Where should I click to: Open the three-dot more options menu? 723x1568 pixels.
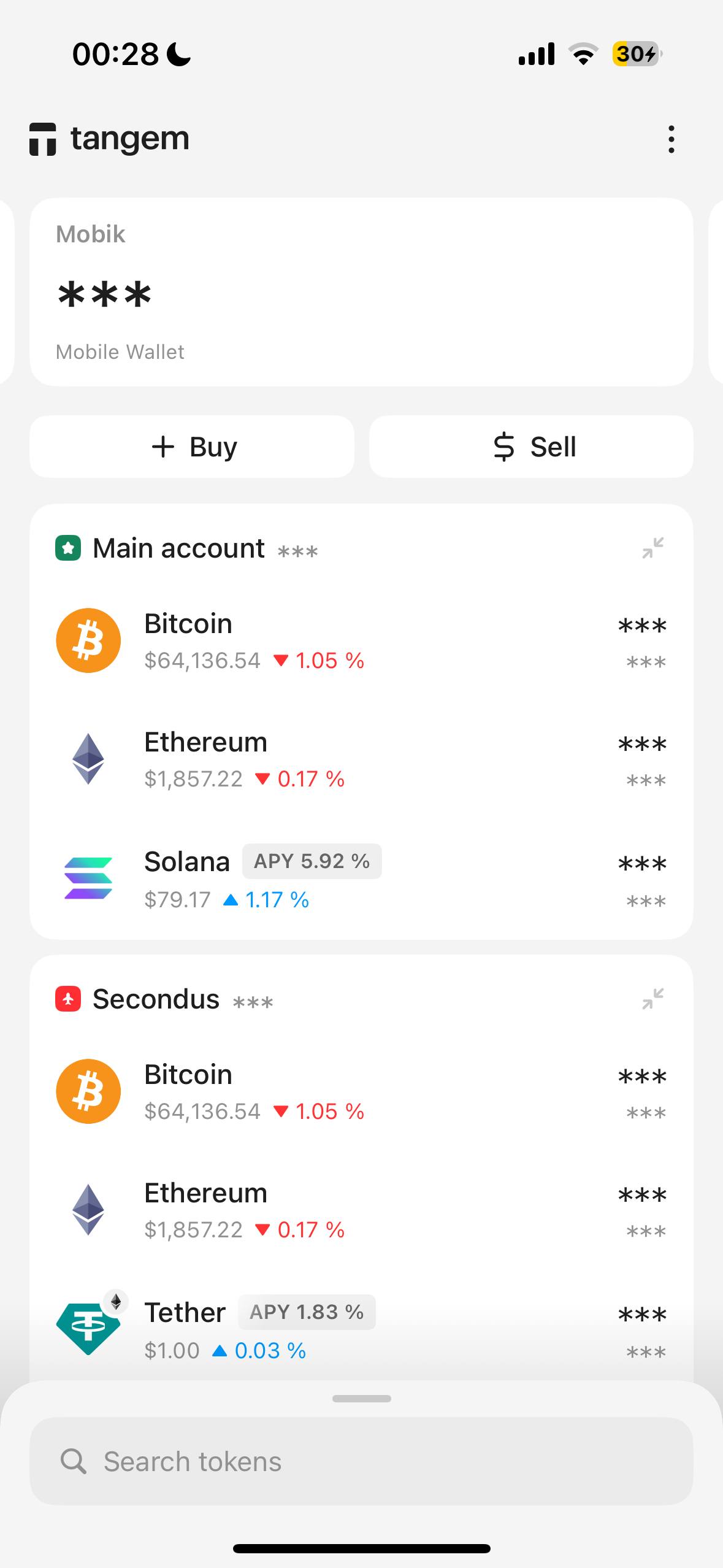tap(671, 139)
